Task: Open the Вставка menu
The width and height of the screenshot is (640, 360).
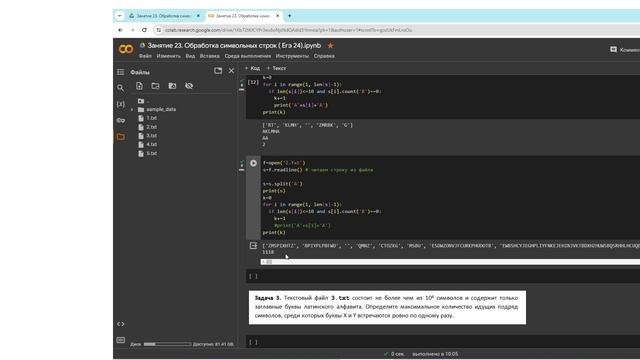Action: (209, 56)
